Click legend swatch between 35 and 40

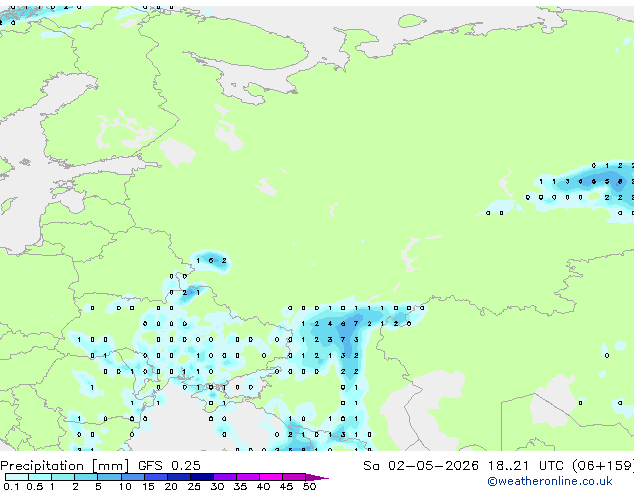point(247,477)
